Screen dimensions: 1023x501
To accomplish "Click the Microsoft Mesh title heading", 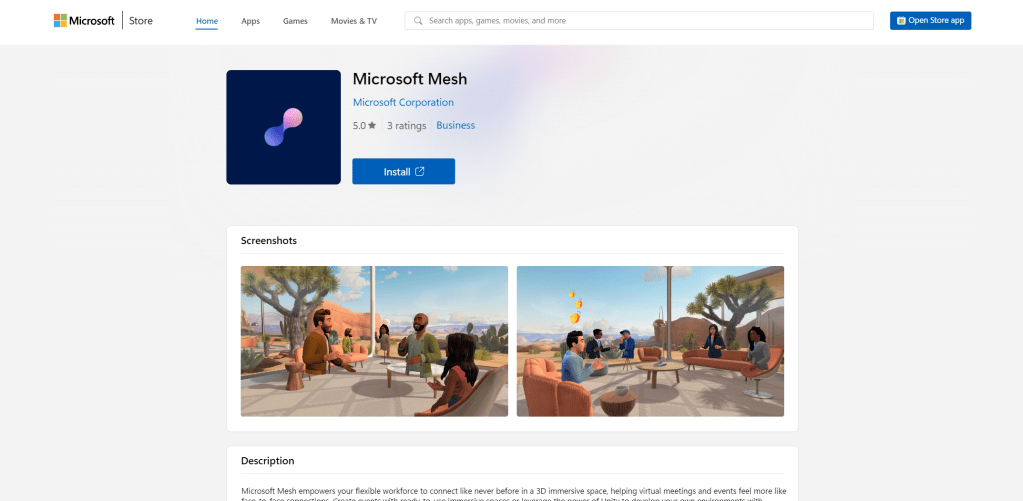I will tap(410, 79).
